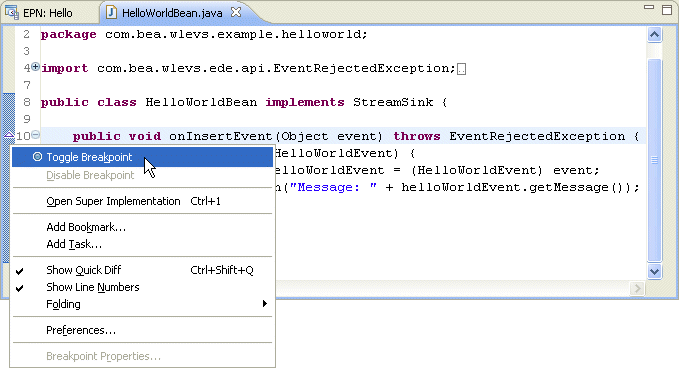
Task: Choose Add Task... menu entry
Action: click(142, 244)
